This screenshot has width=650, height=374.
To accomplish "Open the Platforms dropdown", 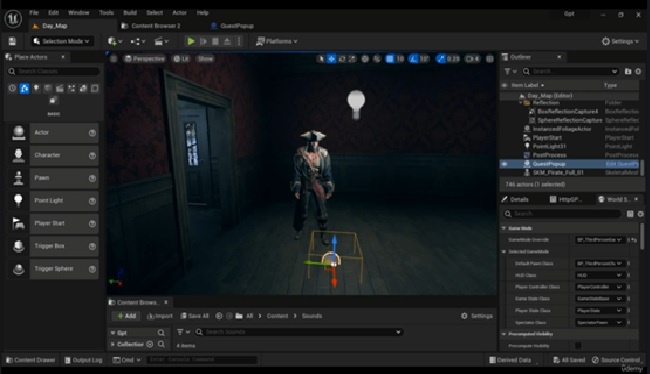I will point(276,41).
